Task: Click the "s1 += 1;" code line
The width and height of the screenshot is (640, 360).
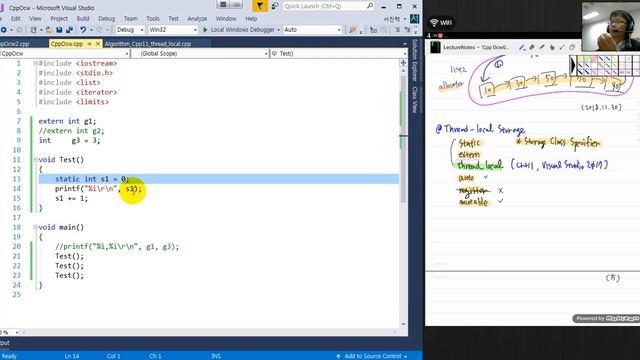Action: click(x=71, y=198)
